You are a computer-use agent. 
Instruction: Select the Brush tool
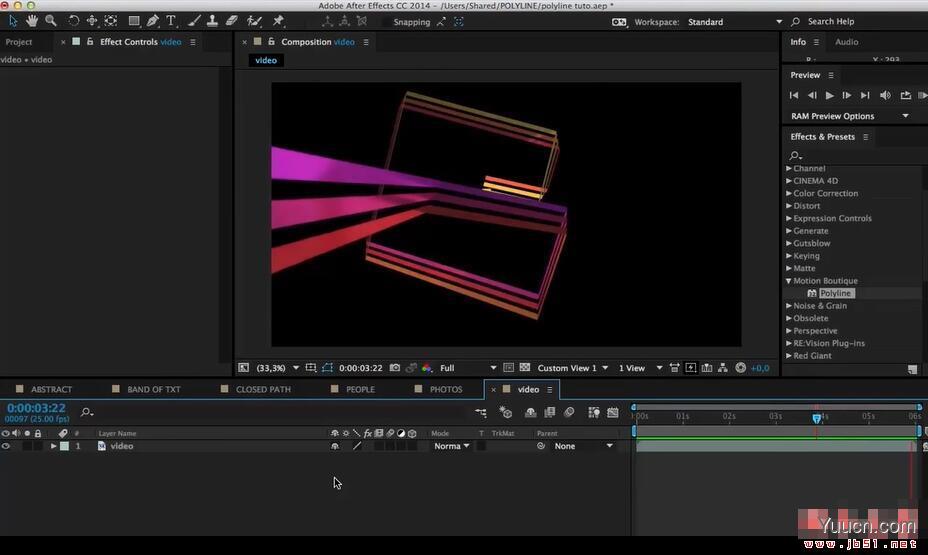click(194, 21)
